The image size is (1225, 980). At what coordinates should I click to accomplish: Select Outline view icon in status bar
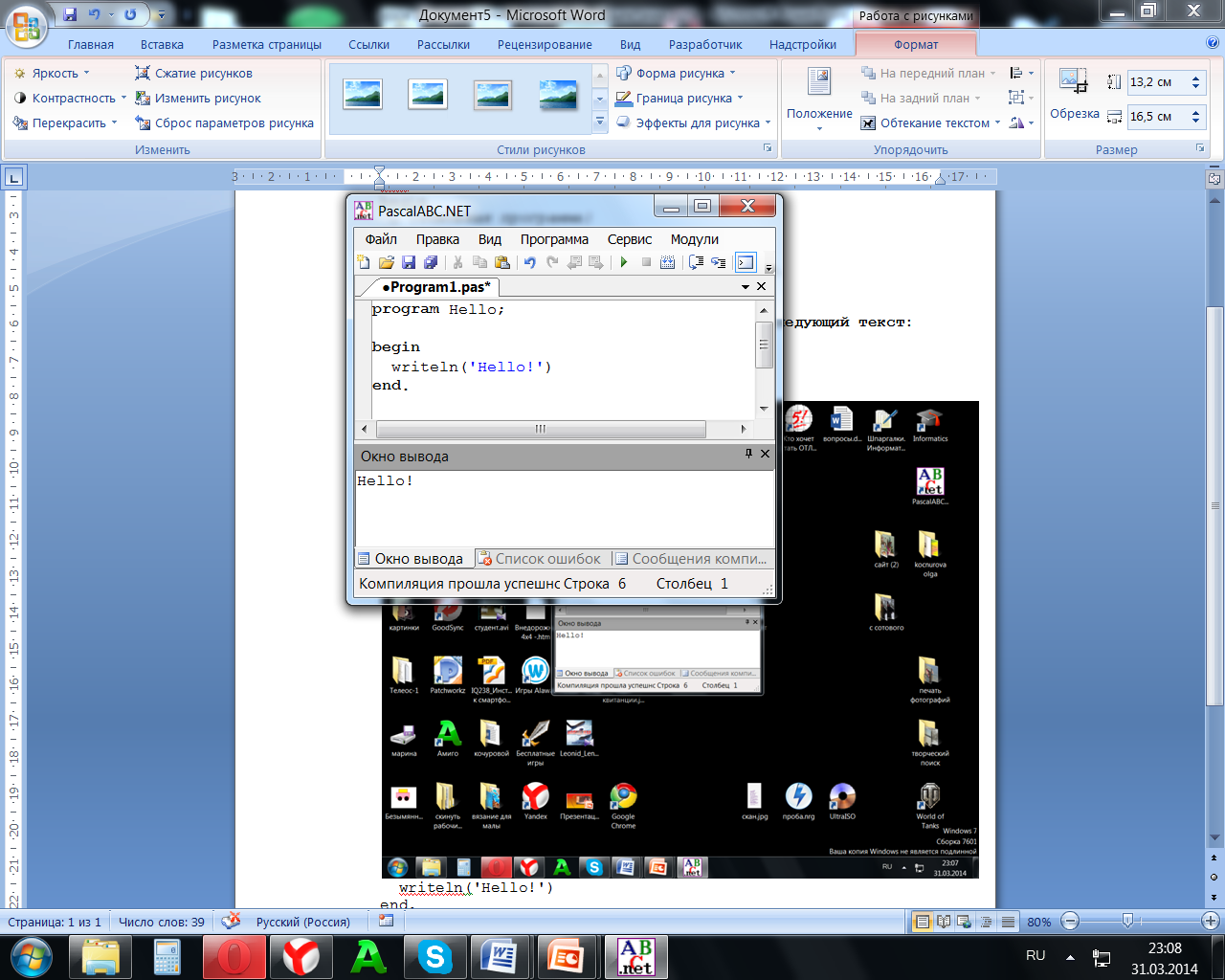pyautogui.click(x=987, y=922)
